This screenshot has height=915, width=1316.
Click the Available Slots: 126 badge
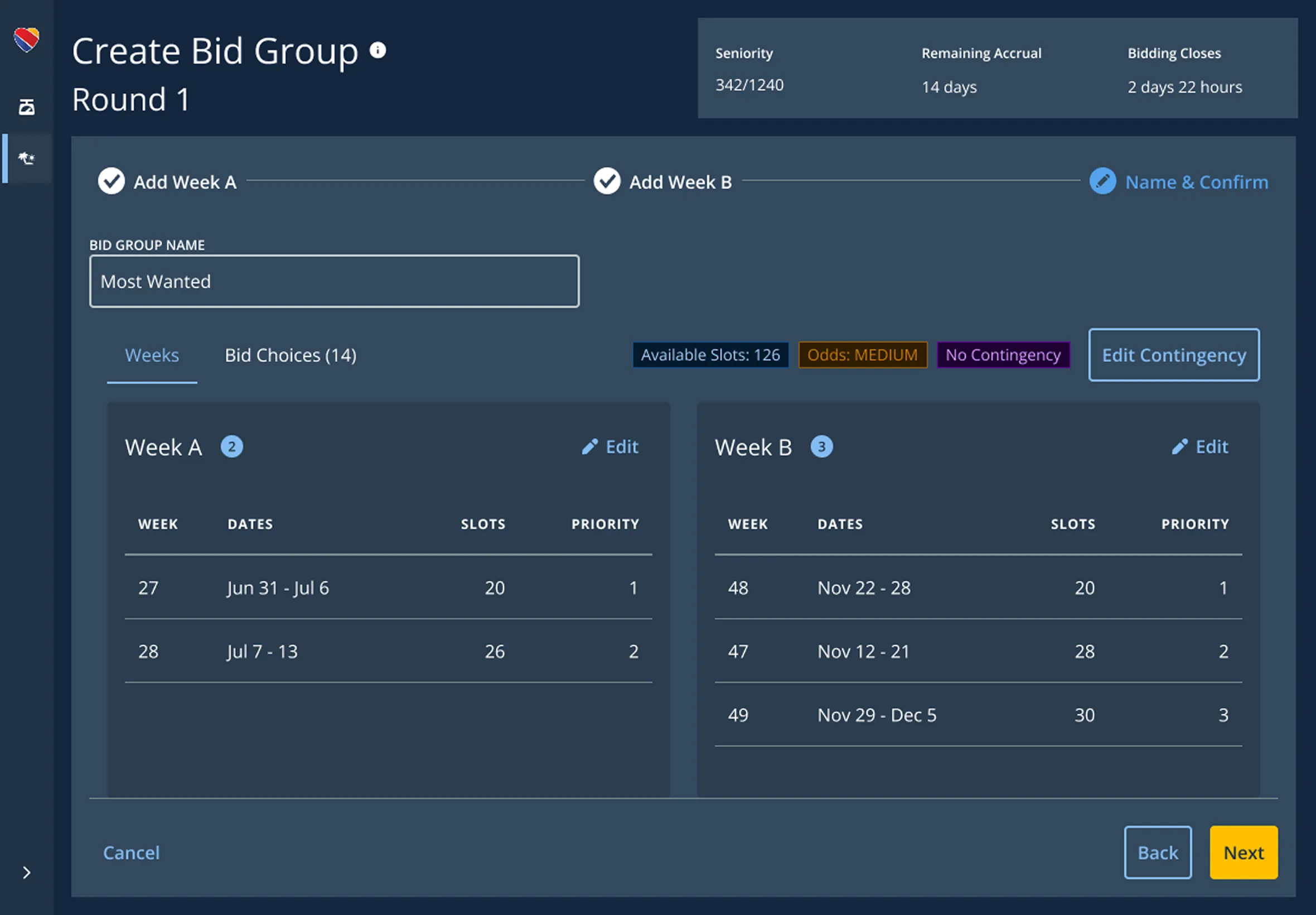(710, 355)
